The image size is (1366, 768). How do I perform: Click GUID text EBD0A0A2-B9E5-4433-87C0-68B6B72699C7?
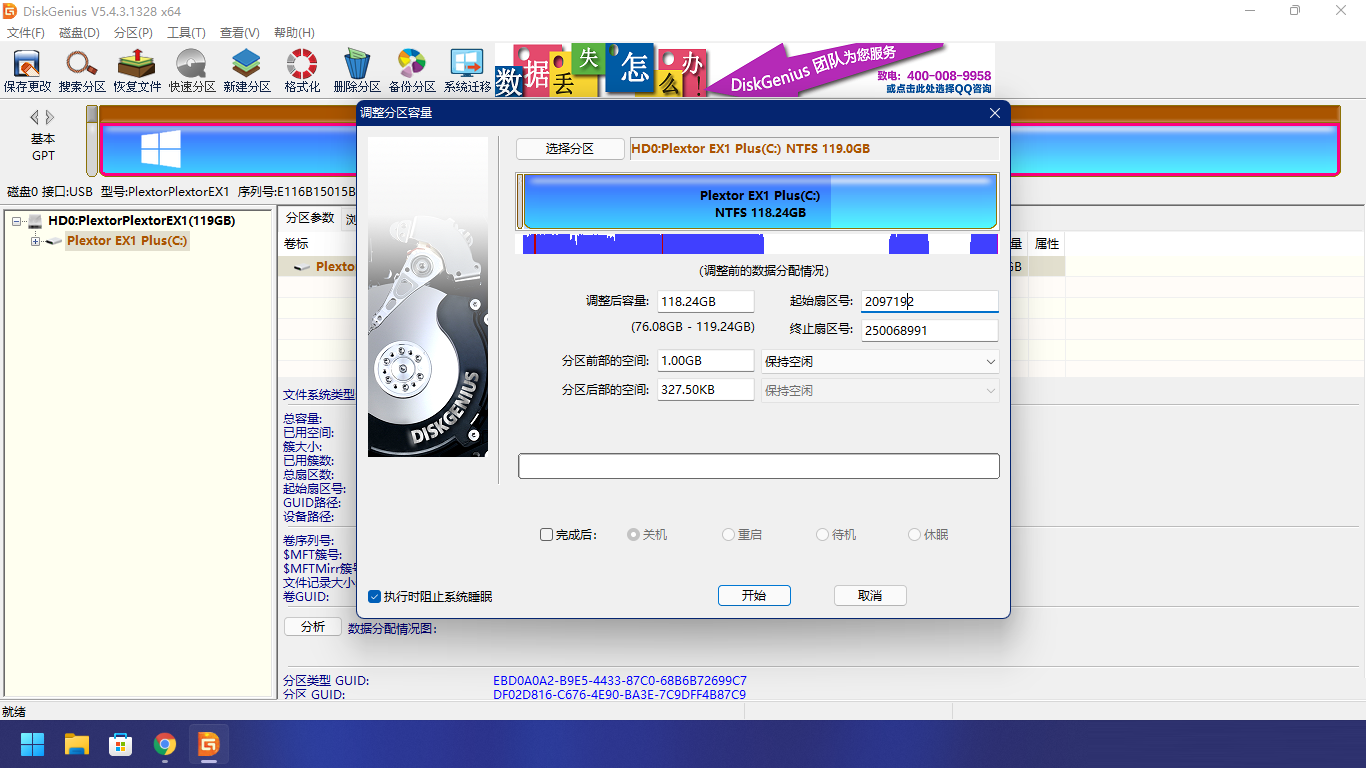click(620, 681)
